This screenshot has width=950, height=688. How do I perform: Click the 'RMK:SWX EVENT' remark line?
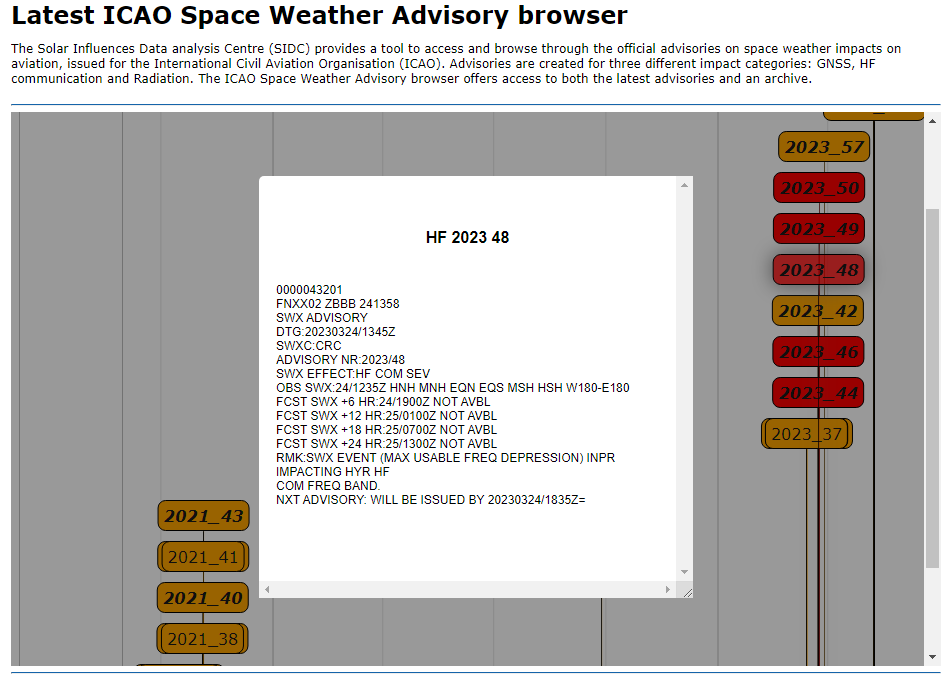[446, 458]
